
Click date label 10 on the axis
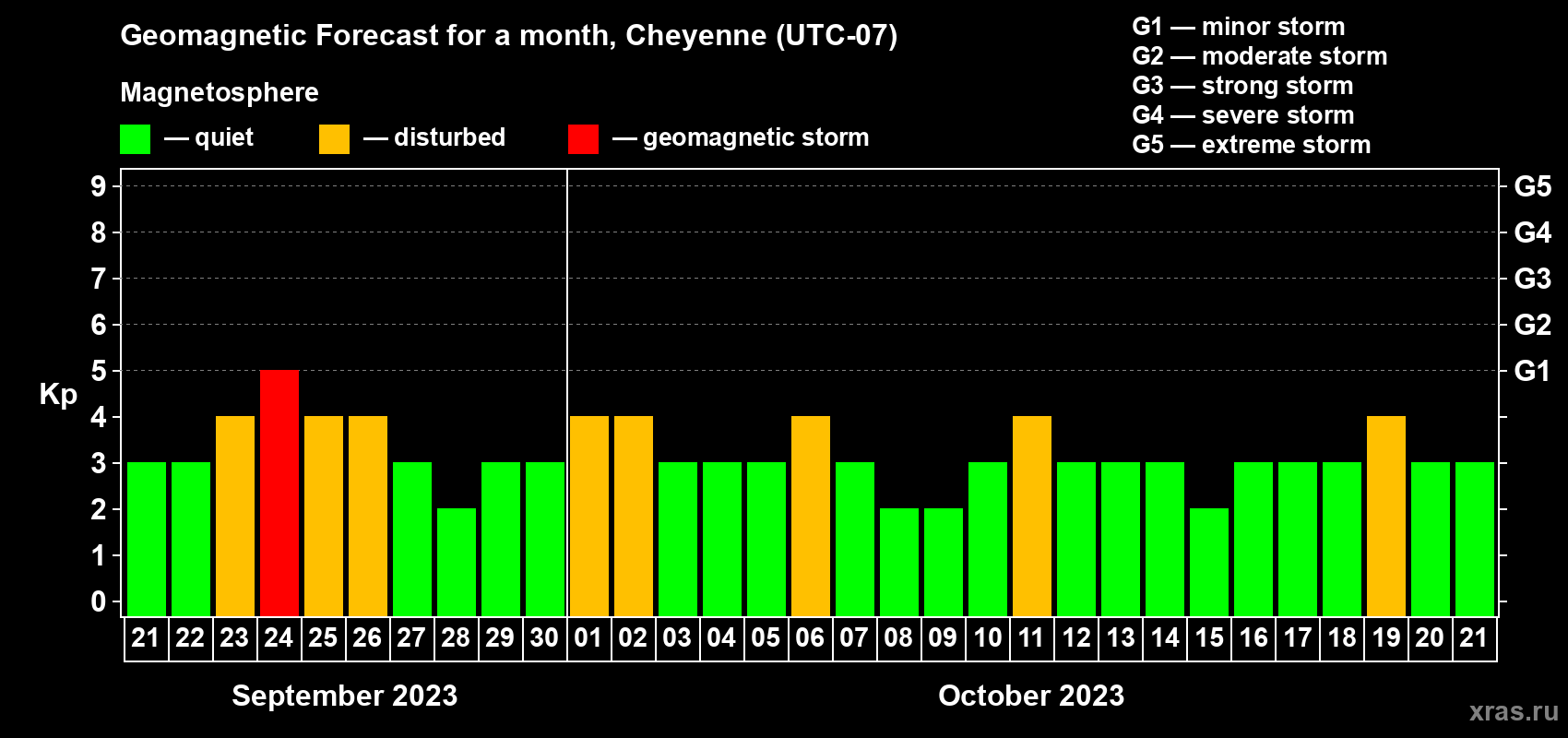(x=987, y=638)
